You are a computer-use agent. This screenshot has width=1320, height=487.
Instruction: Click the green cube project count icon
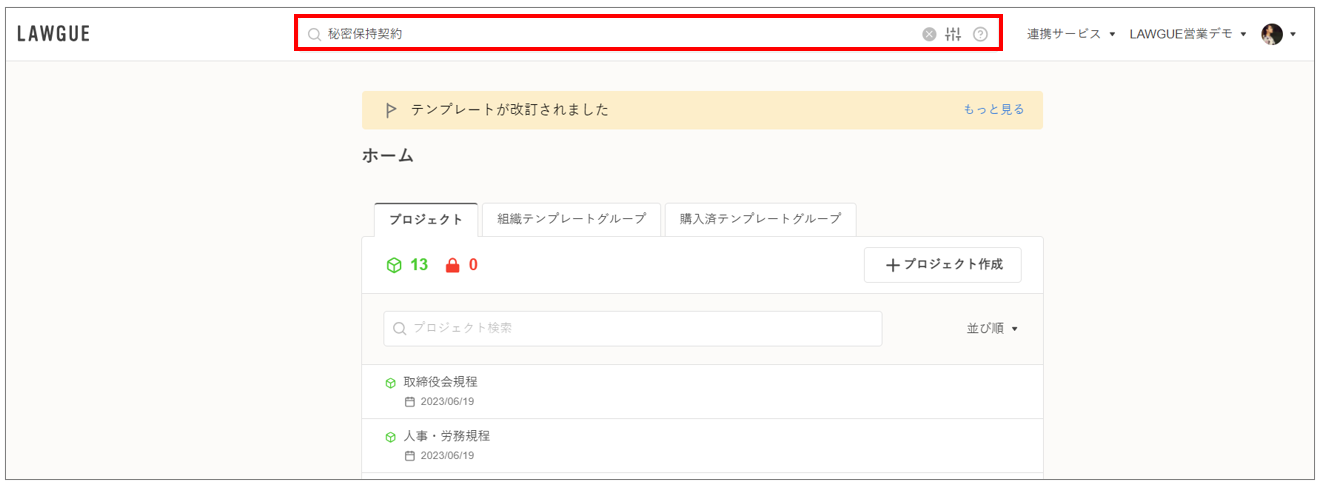click(394, 265)
